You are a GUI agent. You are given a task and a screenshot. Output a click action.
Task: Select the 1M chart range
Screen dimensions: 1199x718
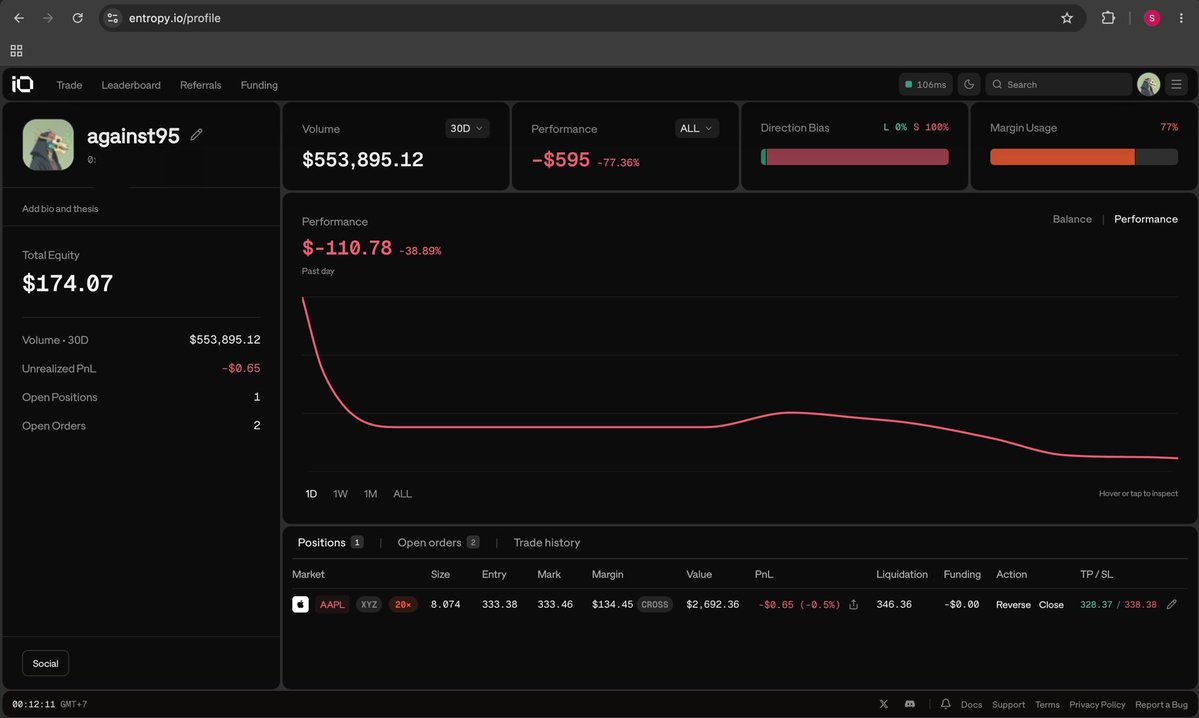point(370,494)
